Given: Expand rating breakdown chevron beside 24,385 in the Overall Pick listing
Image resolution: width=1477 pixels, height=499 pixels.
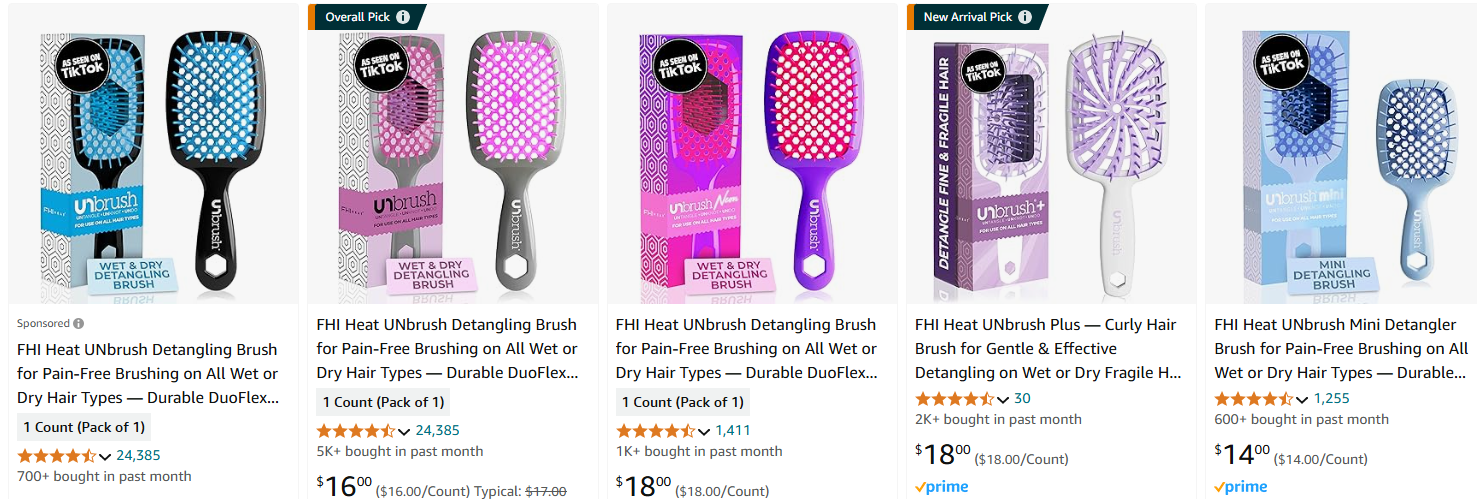Looking at the screenshot, I should 404,431.
